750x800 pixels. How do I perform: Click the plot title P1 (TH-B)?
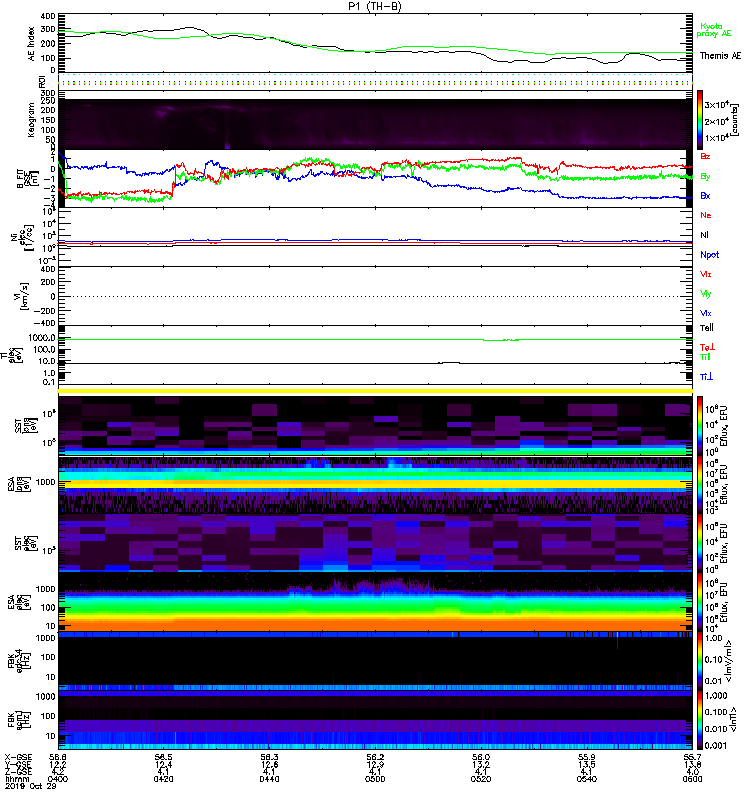pos(374,6)
